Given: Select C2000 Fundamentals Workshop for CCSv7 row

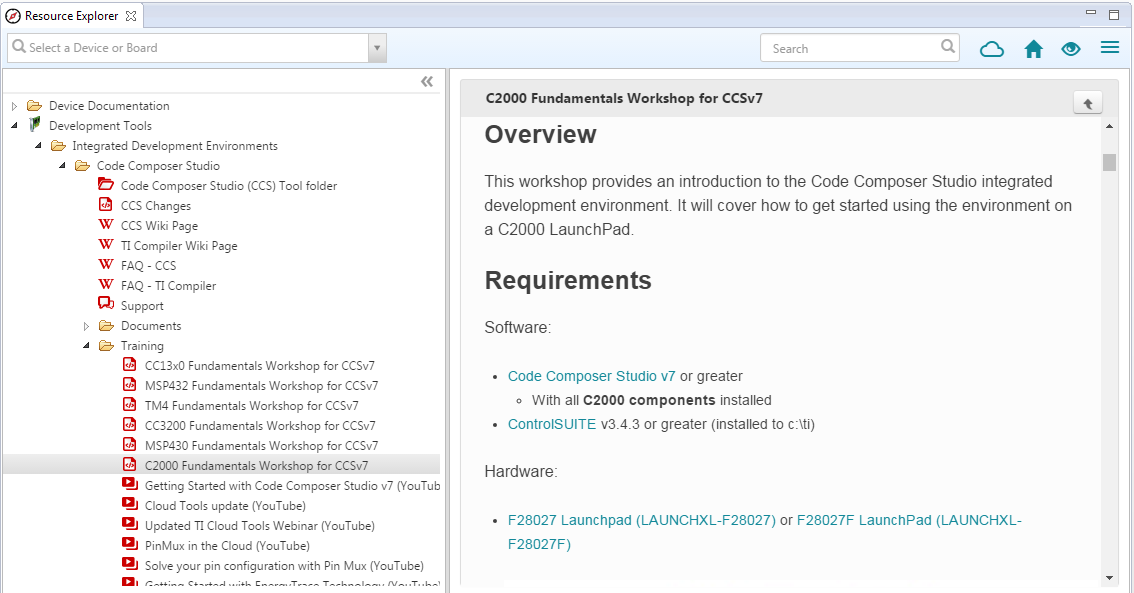Looking at the screenshot, I should point(221,465).
